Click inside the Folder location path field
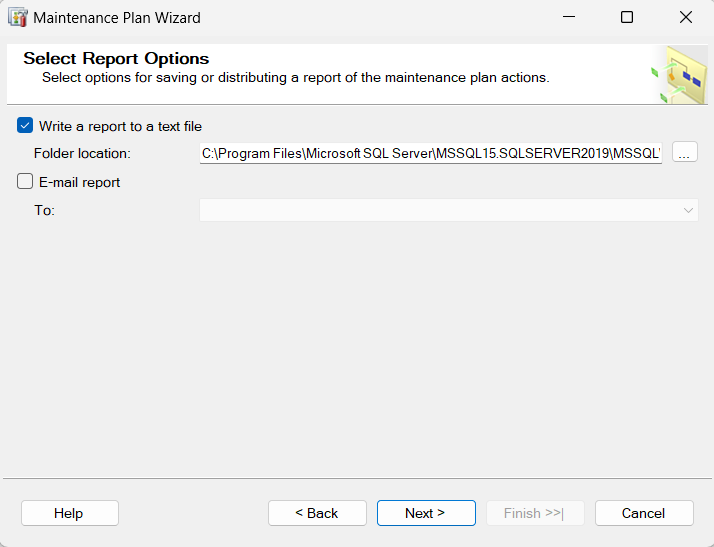The height and width of the screenshot is (547, 714). [431, 153]
